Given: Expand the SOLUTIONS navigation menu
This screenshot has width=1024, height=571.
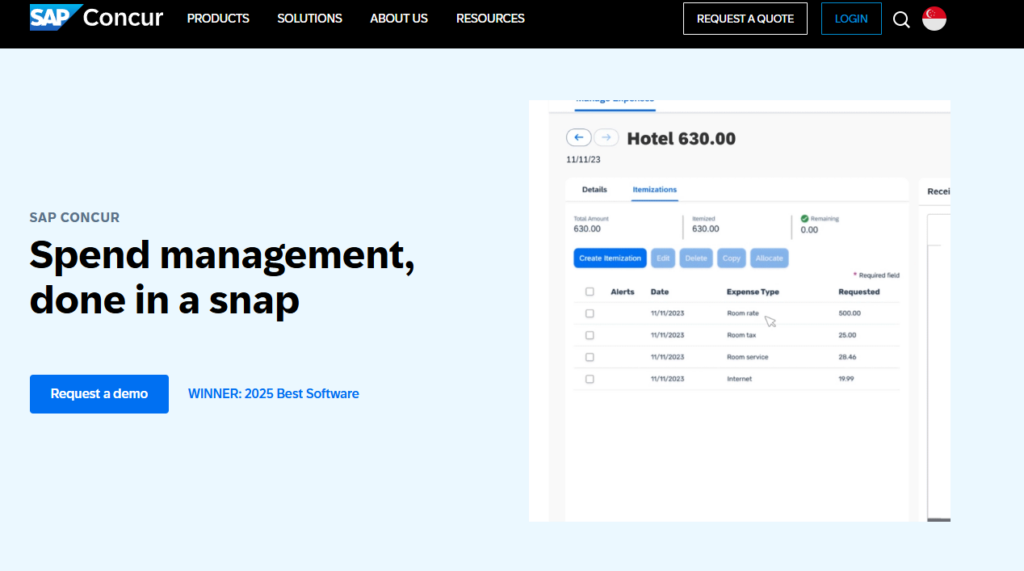Looking at the screenshot, I should point(309,19).
